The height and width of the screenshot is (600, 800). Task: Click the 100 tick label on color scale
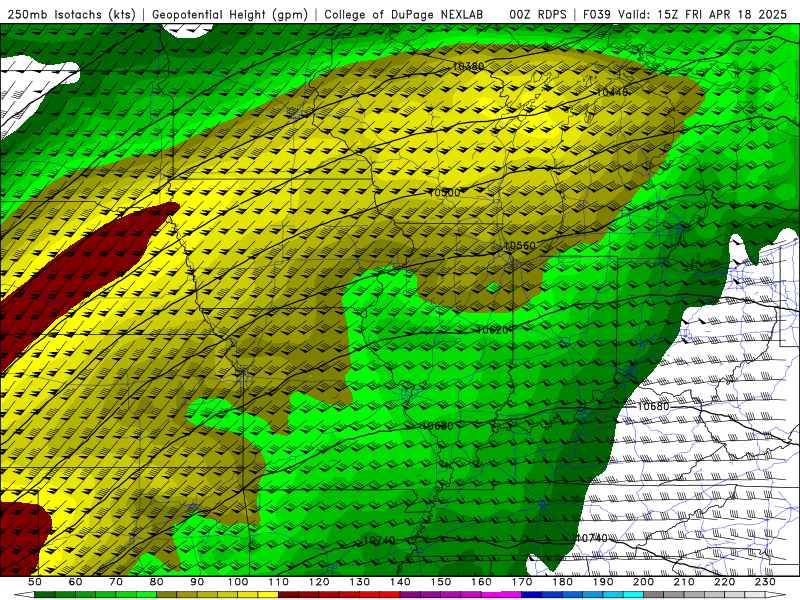click(238, 582)
